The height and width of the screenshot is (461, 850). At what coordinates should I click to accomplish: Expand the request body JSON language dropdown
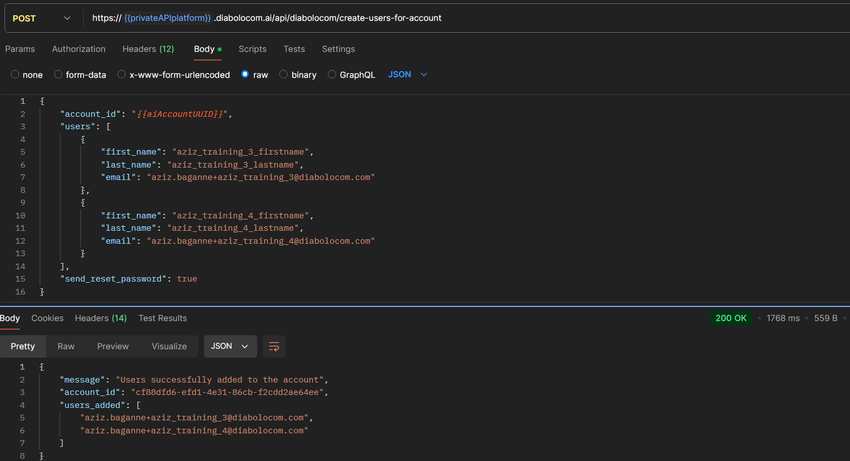[407, 75]
